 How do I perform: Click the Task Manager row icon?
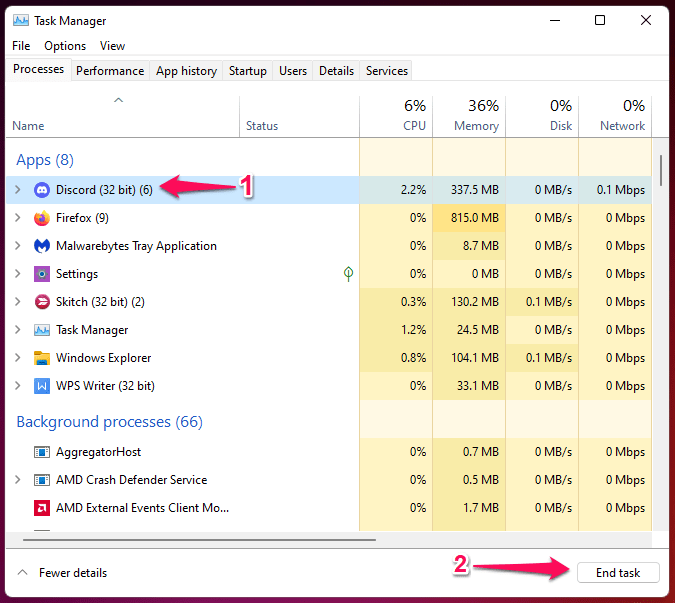coord(42,330)
